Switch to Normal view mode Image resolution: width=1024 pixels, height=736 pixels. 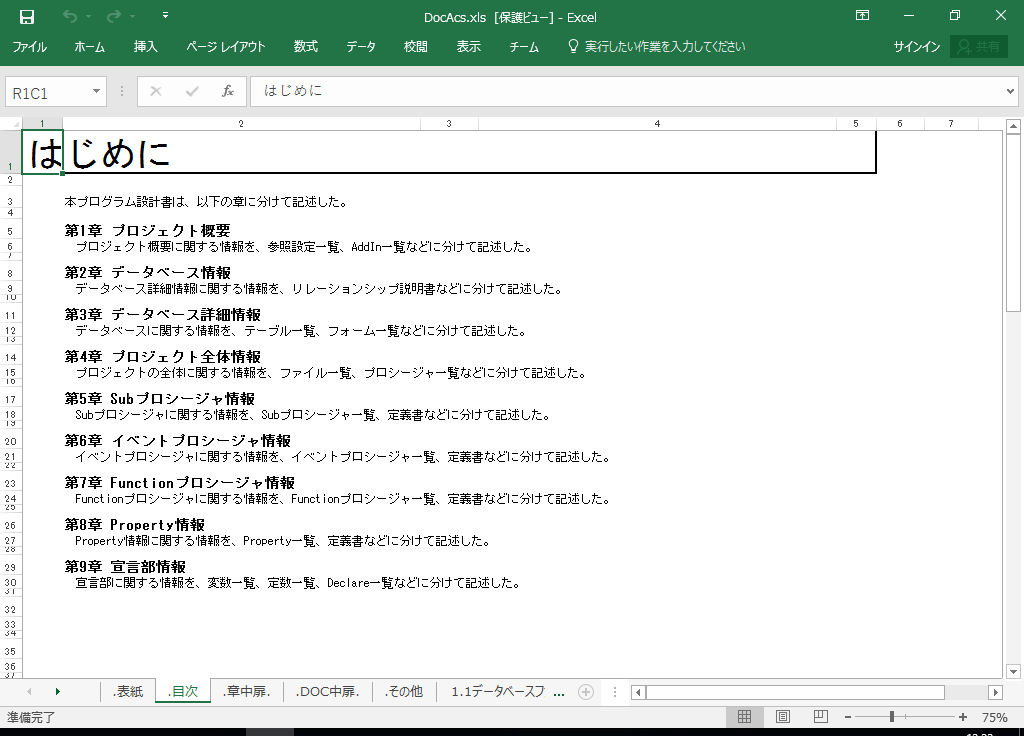(744, 717)
